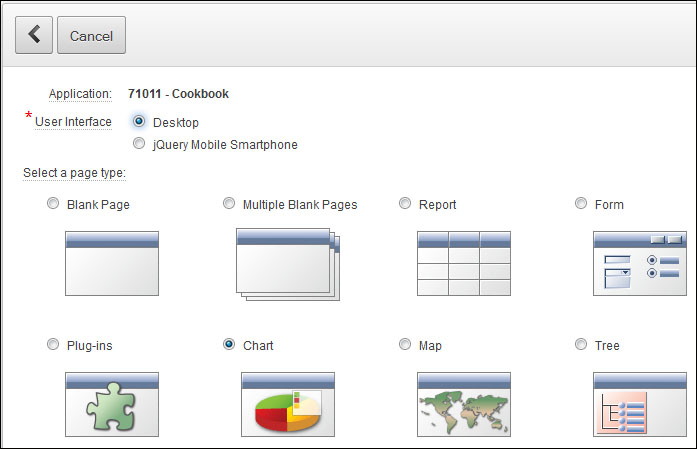
Task: Click the 'jQuery Mobile Smartphone' option text
Action: pyautogui.click(x=225, y=145)
